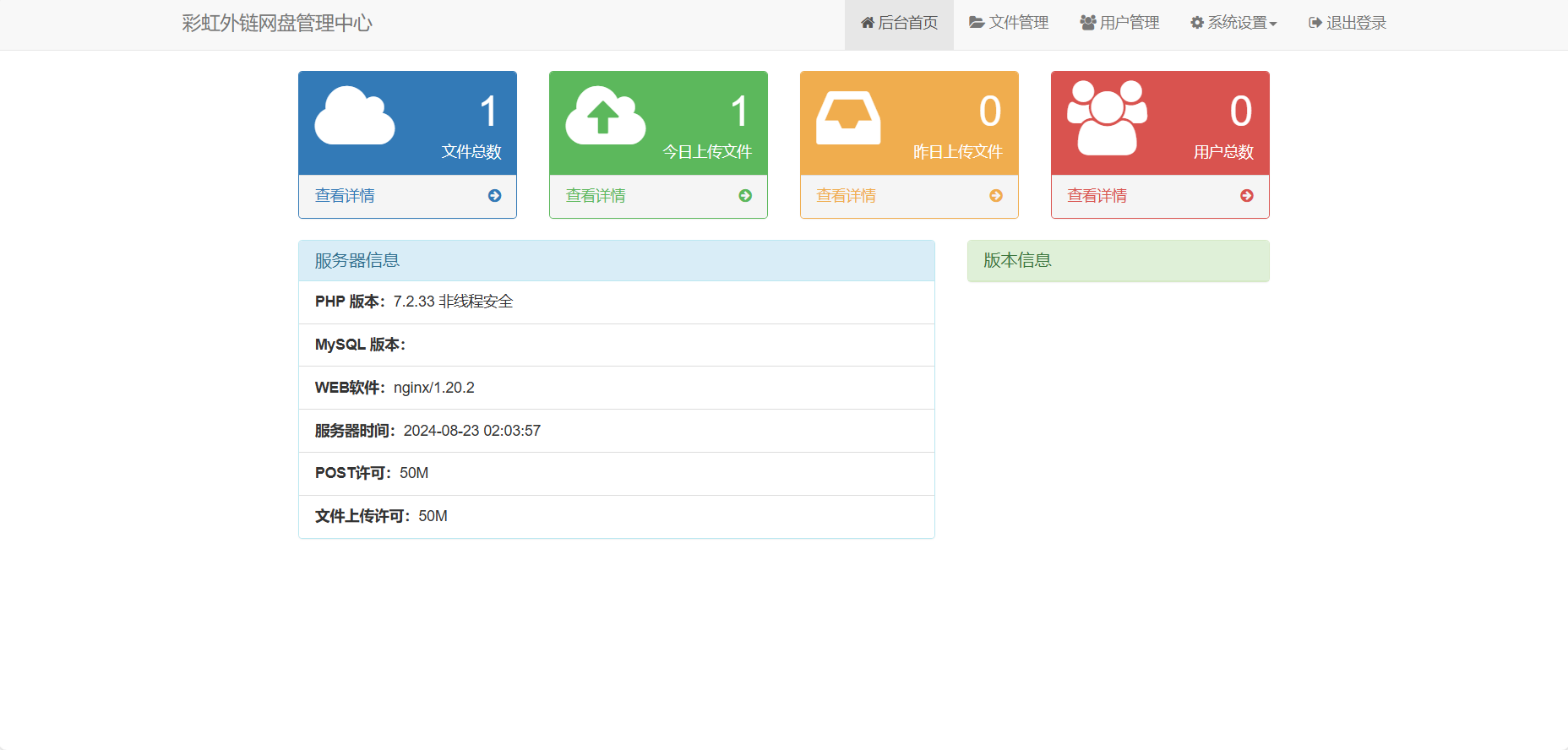Click the number 0 on 昨日上传文件 card
This screenshot has height=750, width=1568.
click(990, 111)
